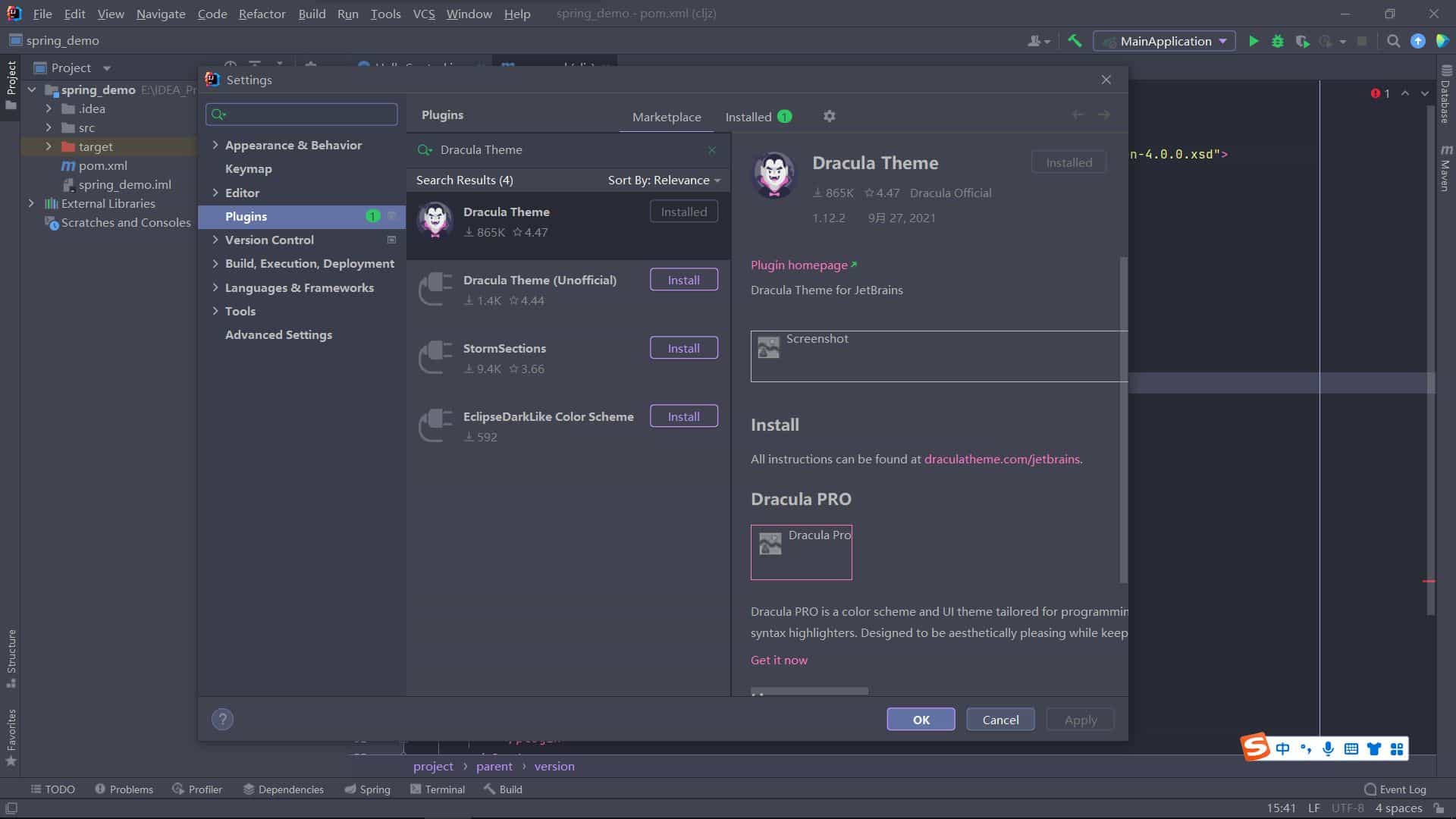The image size is (1456, 819).
Task: Open the Favorites tool window
Action: (x=11, y=737)
